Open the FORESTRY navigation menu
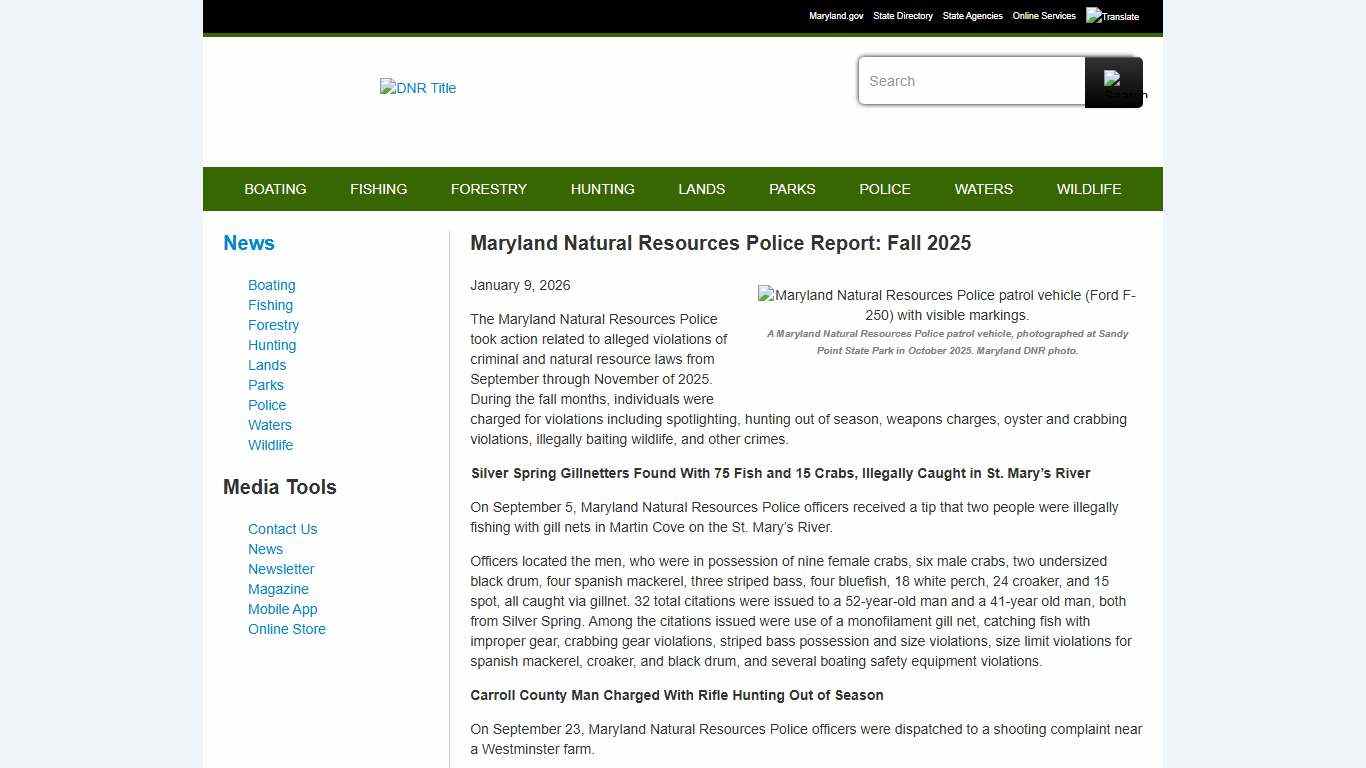The width and height of the screenshot is (1366, 768). 489,189
